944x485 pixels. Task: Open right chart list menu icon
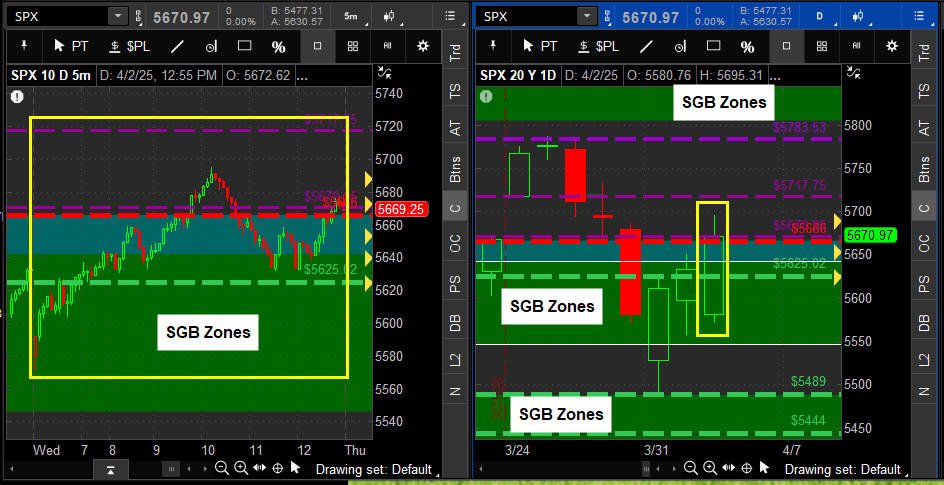(918, 16)
